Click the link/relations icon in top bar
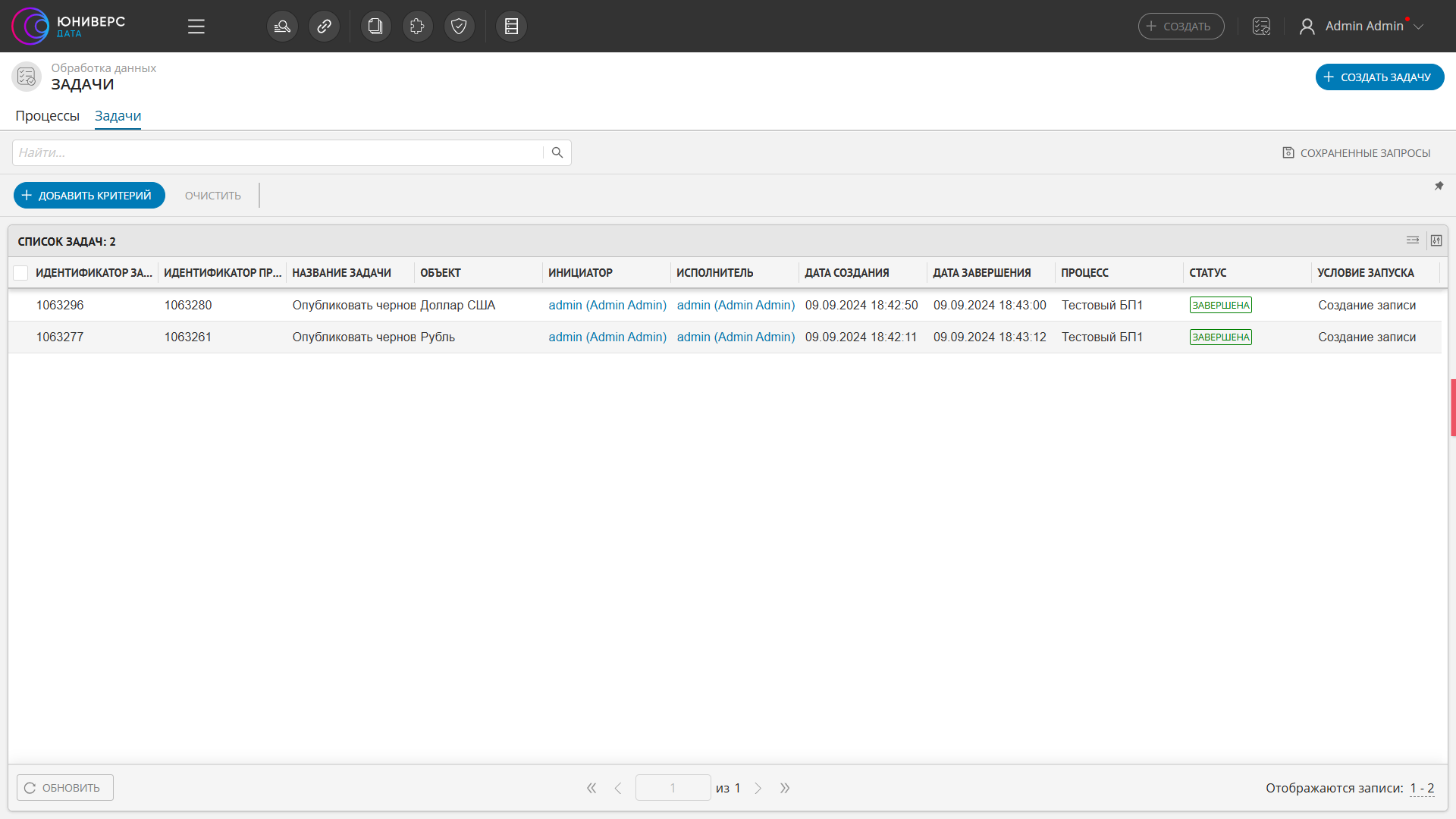The height and width of the screenshot is (819, 1456). [x=324, y=27]
